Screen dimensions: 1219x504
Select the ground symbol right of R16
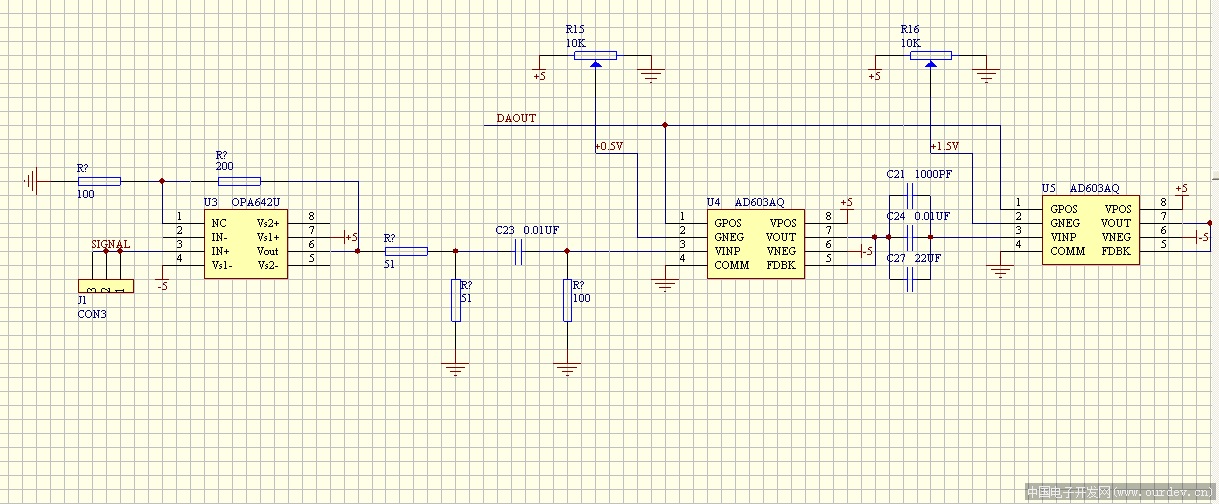click(988, 74)
